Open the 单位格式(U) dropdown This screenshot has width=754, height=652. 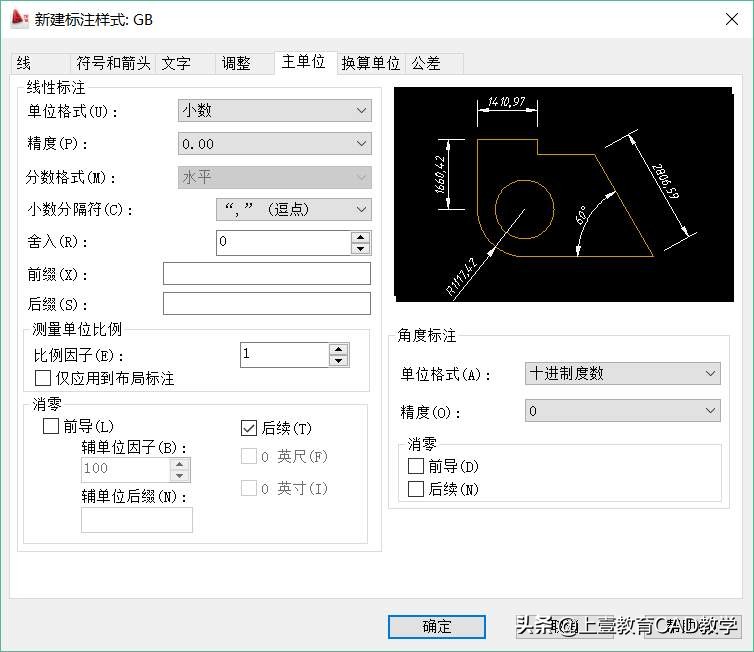tap(275, 111)
